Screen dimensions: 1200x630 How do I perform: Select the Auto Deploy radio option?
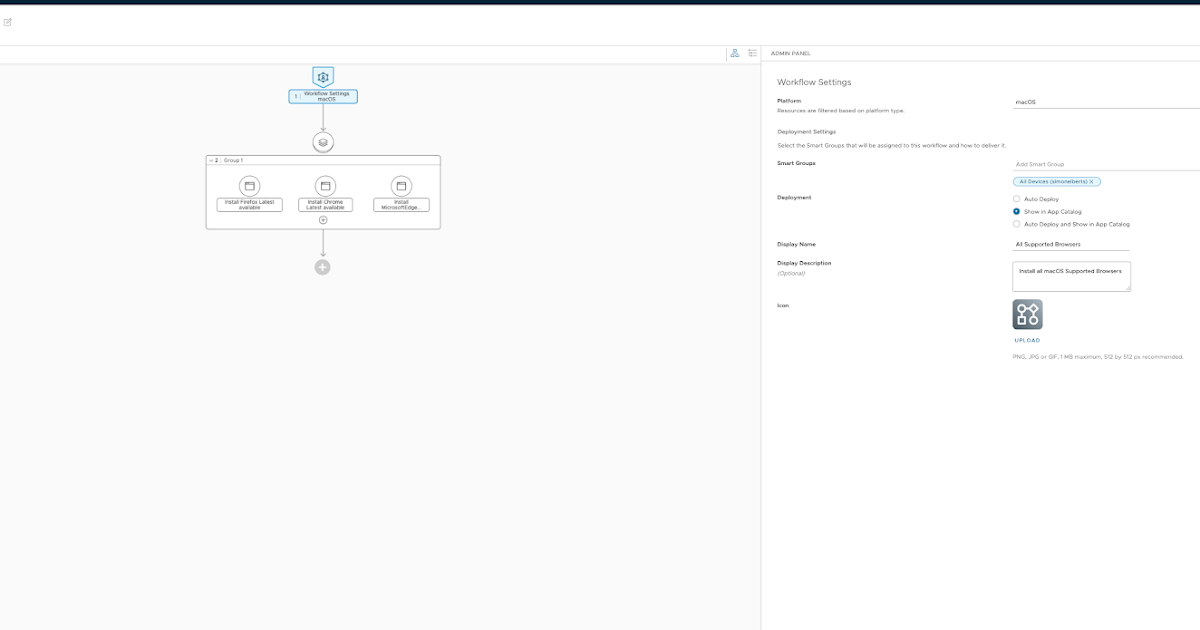1017,199
